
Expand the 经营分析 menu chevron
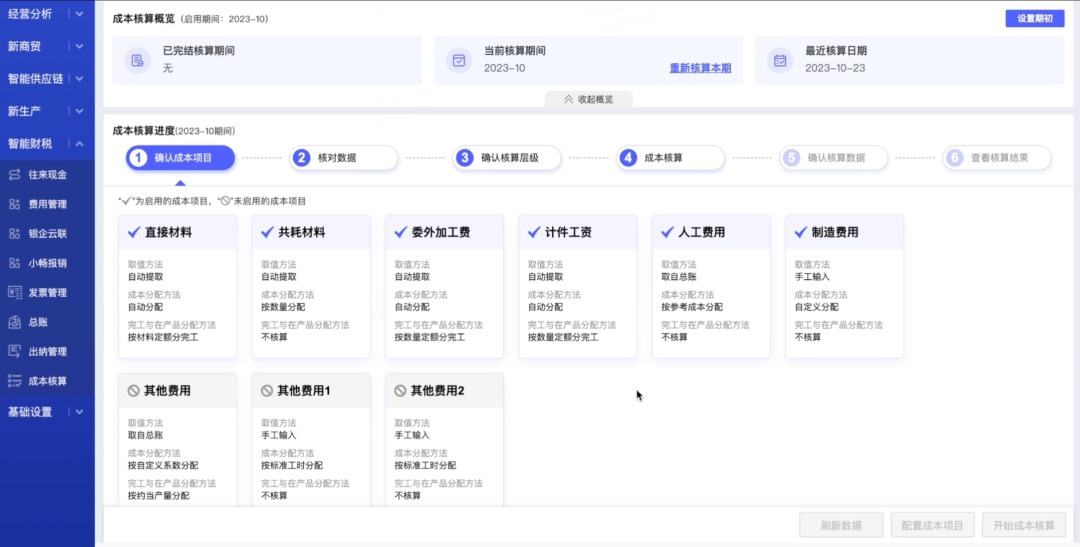(x=79, y=14)
